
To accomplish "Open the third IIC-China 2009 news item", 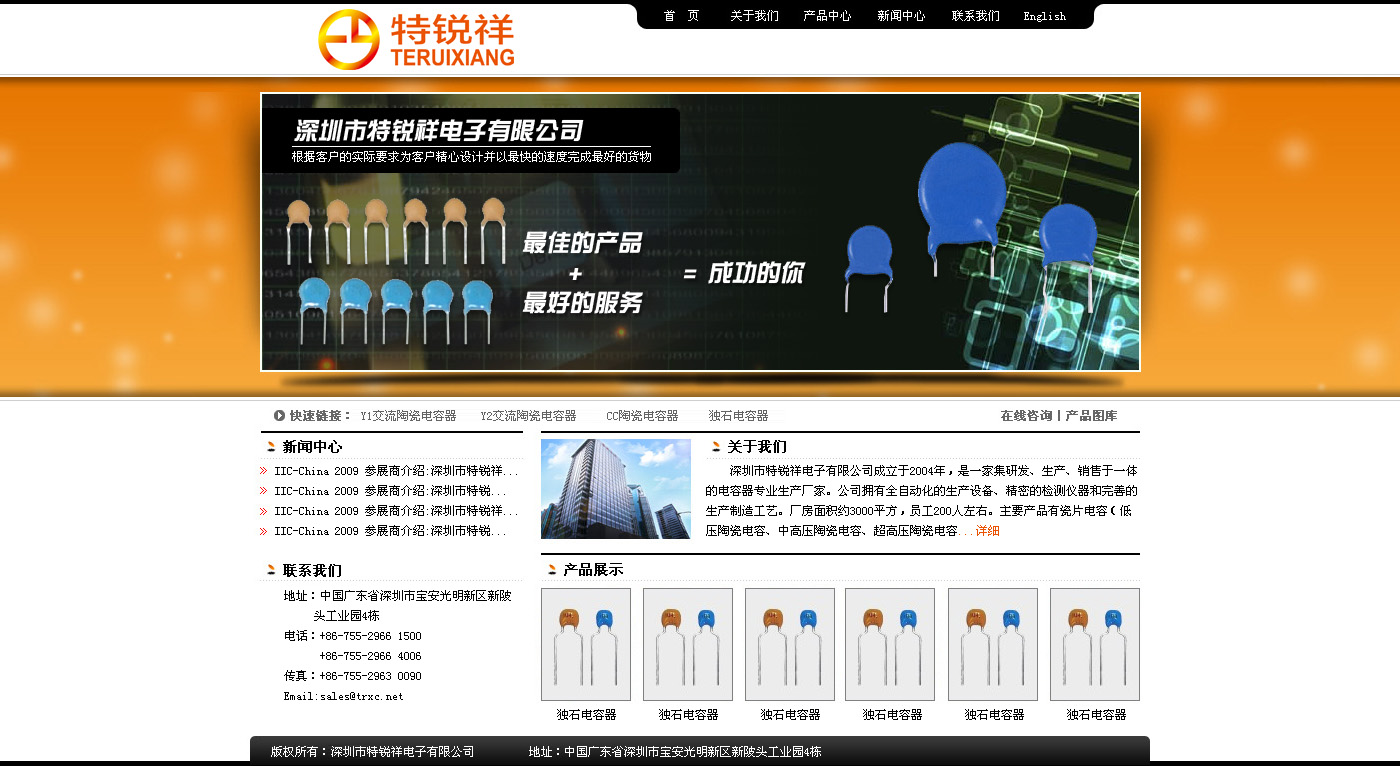I will click(x=396, y=511).
